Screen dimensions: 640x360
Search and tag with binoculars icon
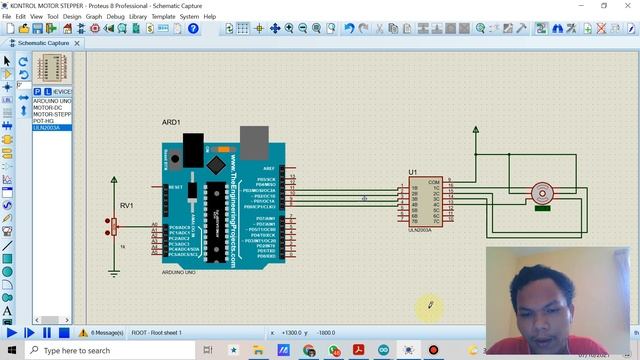[558, 29]
